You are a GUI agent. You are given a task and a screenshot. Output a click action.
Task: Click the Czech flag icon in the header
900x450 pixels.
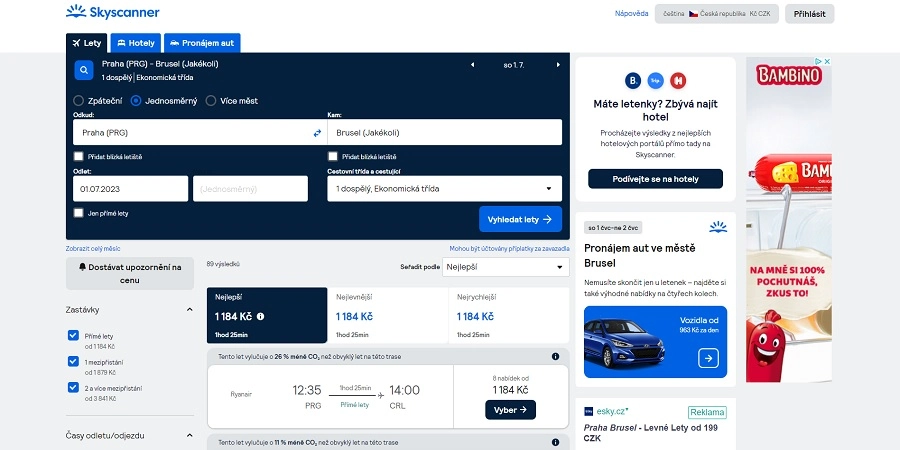693,14
